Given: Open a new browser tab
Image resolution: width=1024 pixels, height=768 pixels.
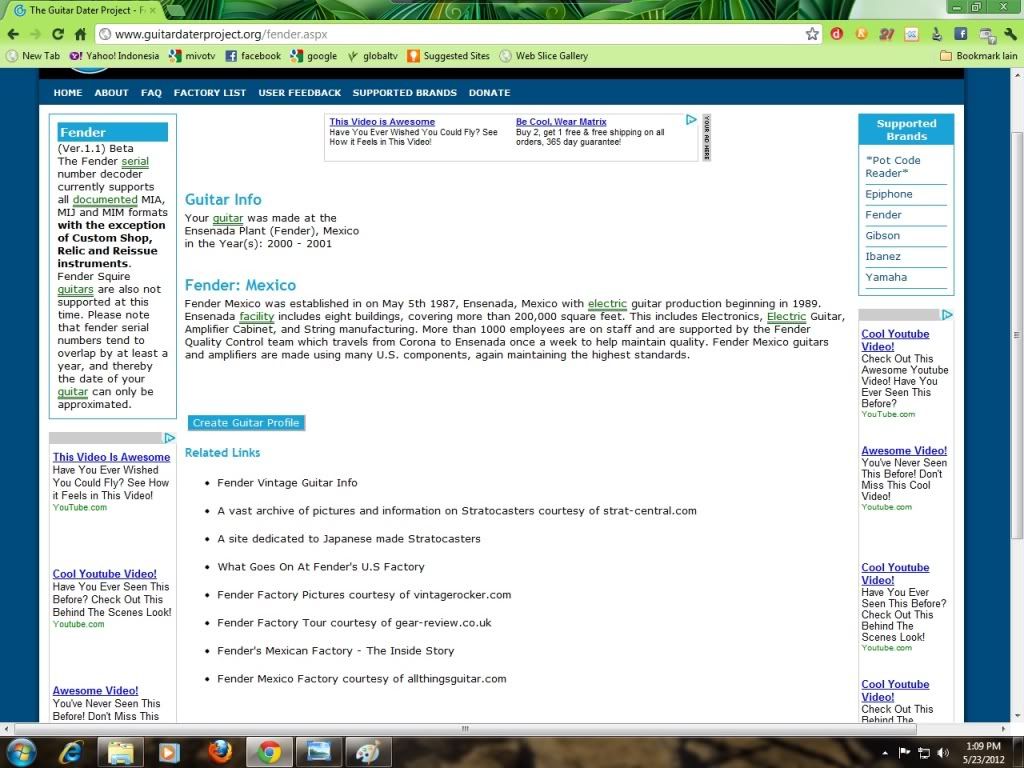Looking at the screenshot, I should tap(174, 10).
